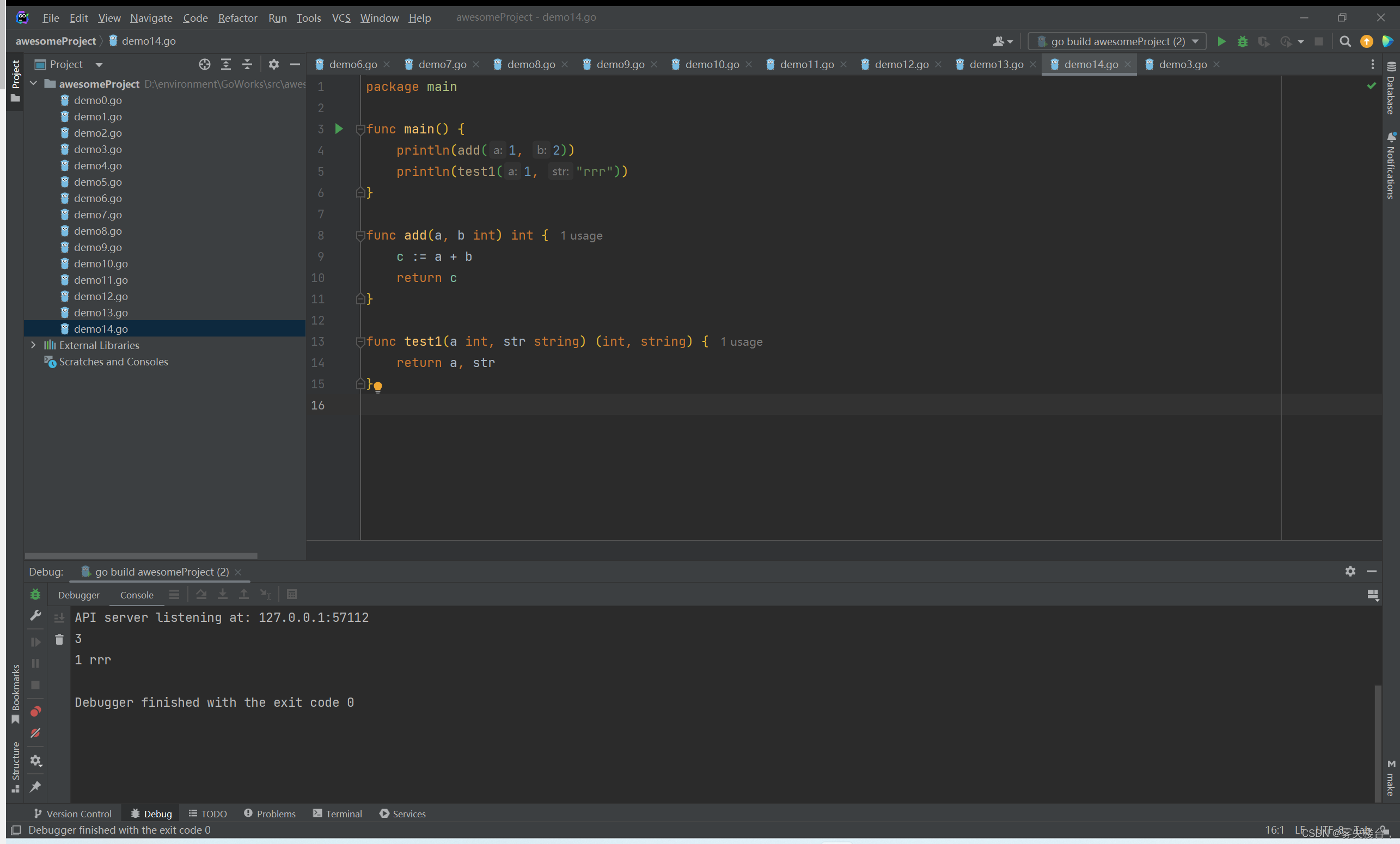
Task: Click Project panel horizontal scrollbar
Action: [x=141, y=555]
